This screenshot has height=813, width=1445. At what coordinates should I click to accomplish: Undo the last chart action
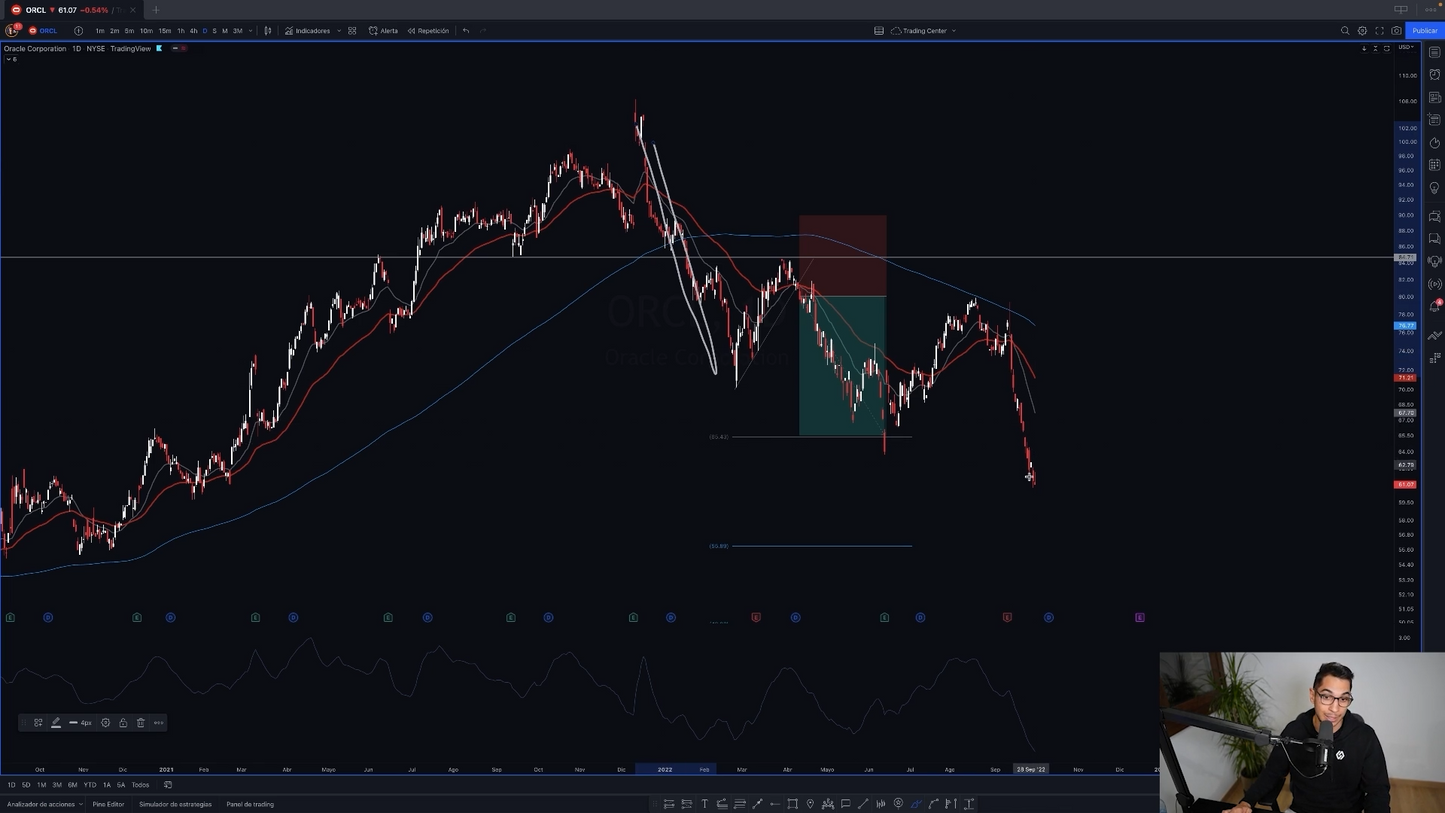tap(466, 31)
